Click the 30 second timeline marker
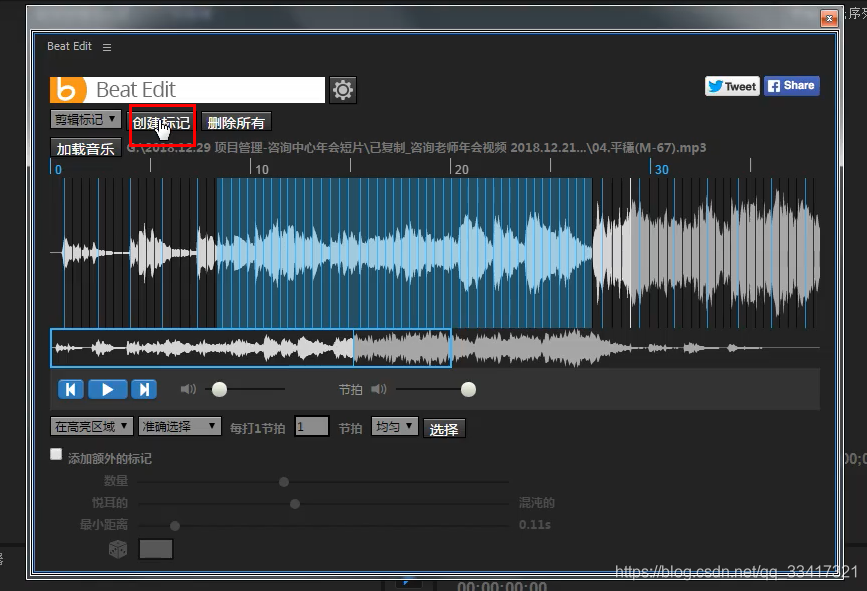 click(x=661, y=169)
